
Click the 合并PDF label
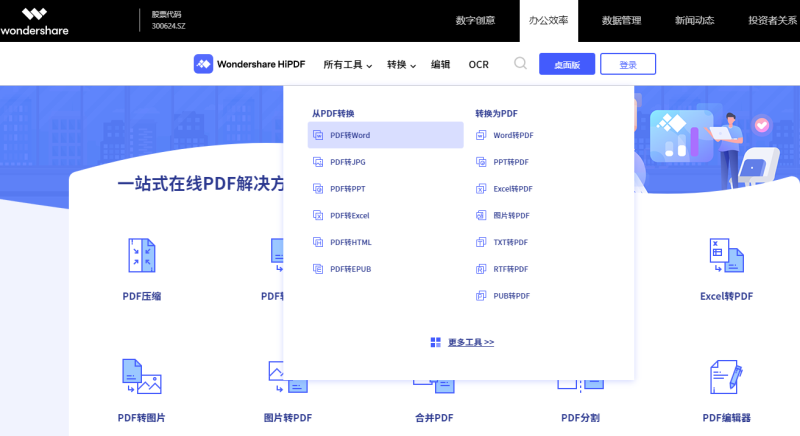click(x=434, y=418)
